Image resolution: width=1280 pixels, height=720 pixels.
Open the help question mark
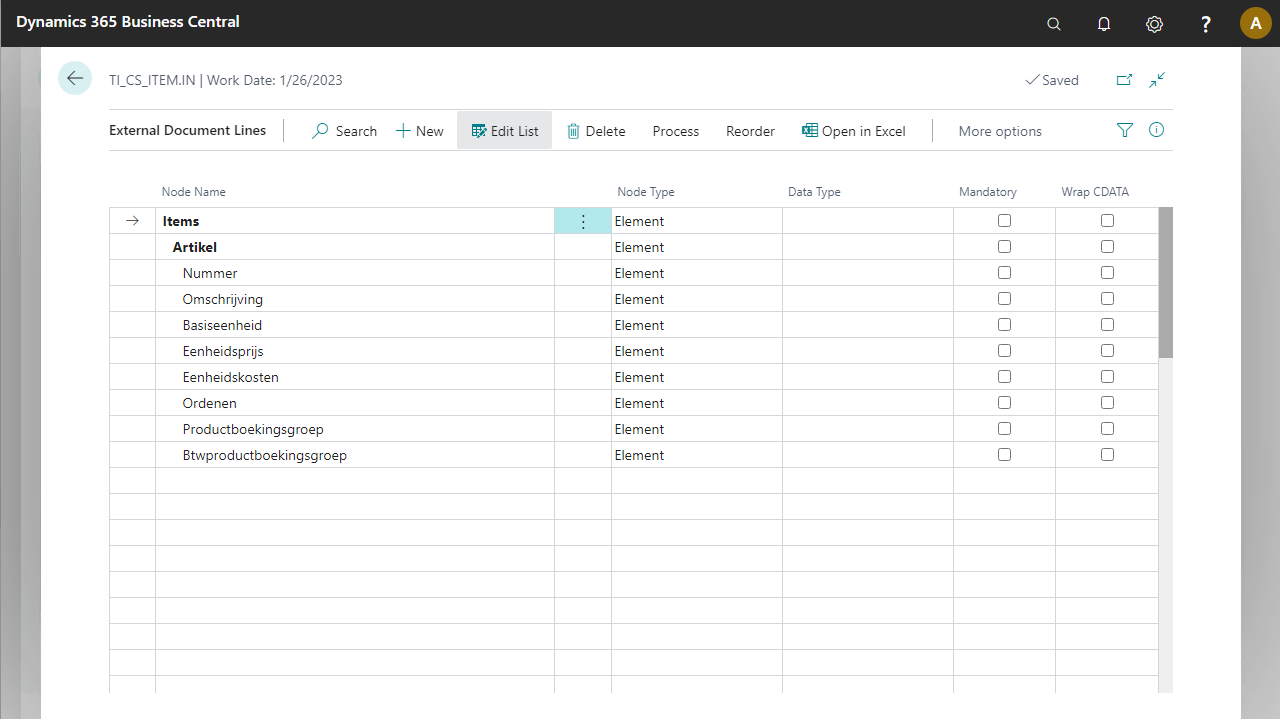1206,24
